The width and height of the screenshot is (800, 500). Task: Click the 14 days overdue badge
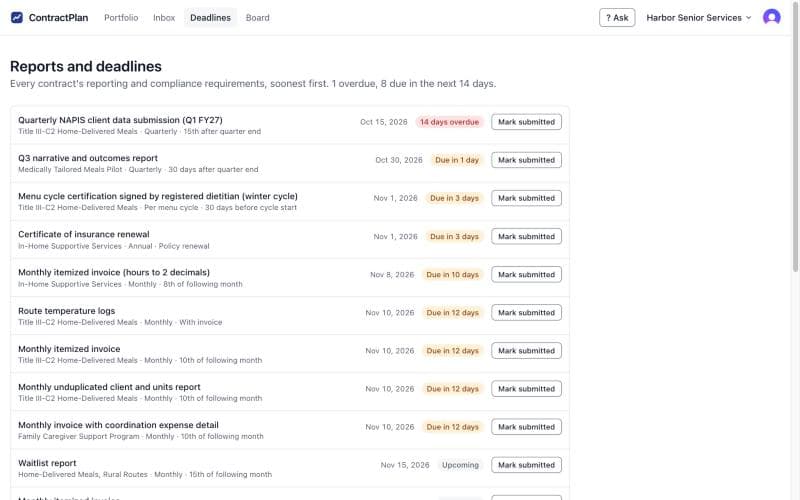[449, 122]
